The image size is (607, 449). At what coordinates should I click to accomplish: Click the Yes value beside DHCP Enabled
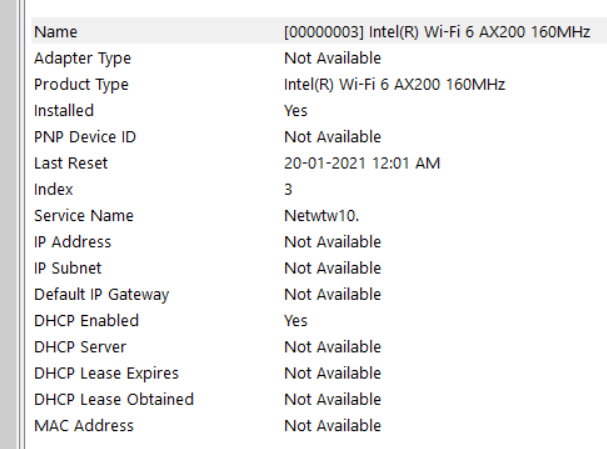coord(296,321)
